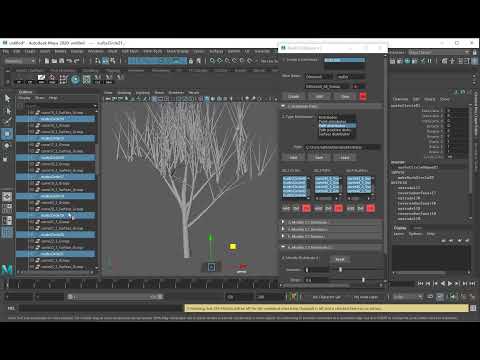The image size is (480, 360).
Task: Toggle Snap to curves magnet icon
Action: tap(220, 61)
